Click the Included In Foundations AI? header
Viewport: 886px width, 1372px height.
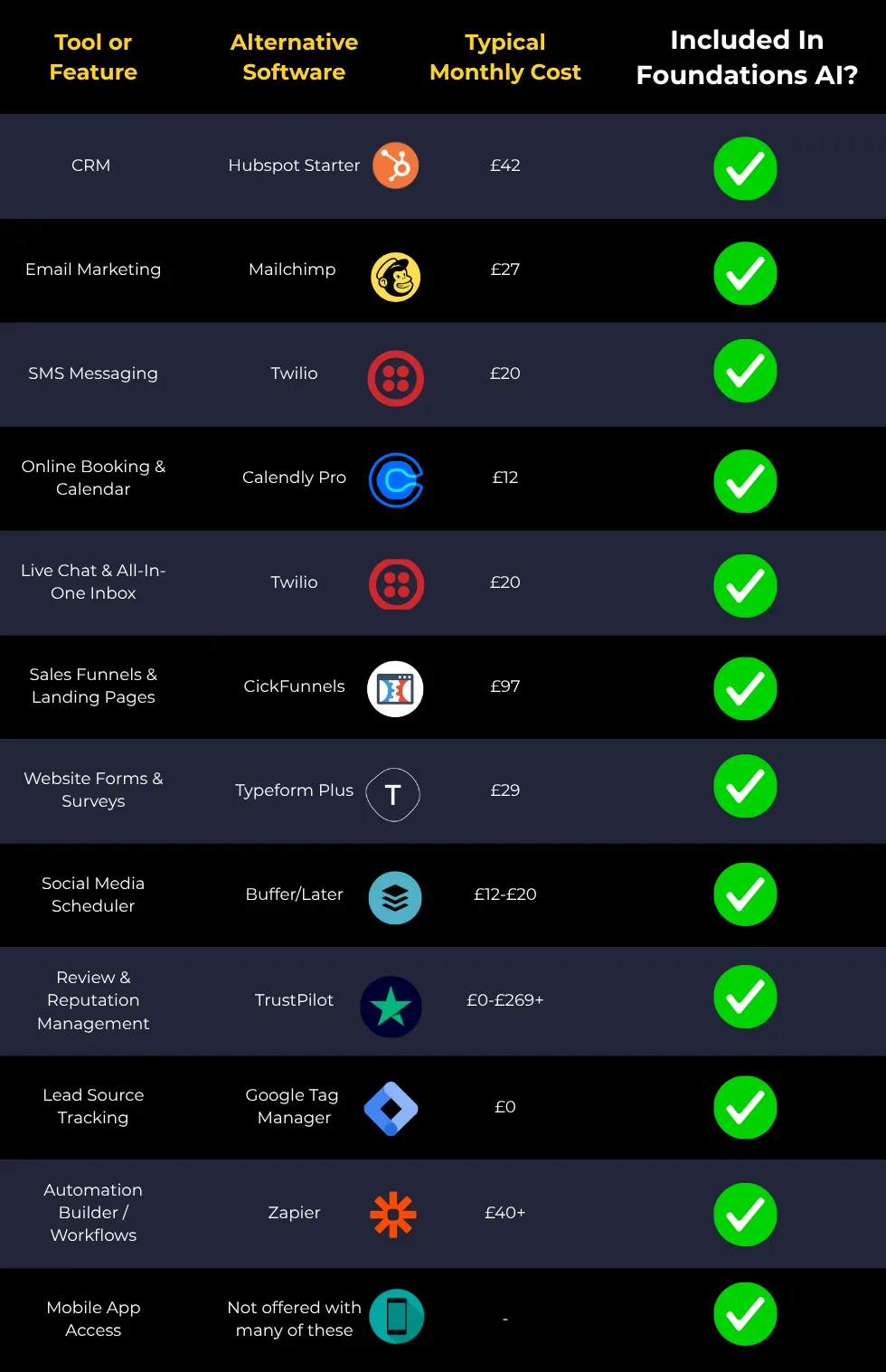747,57
